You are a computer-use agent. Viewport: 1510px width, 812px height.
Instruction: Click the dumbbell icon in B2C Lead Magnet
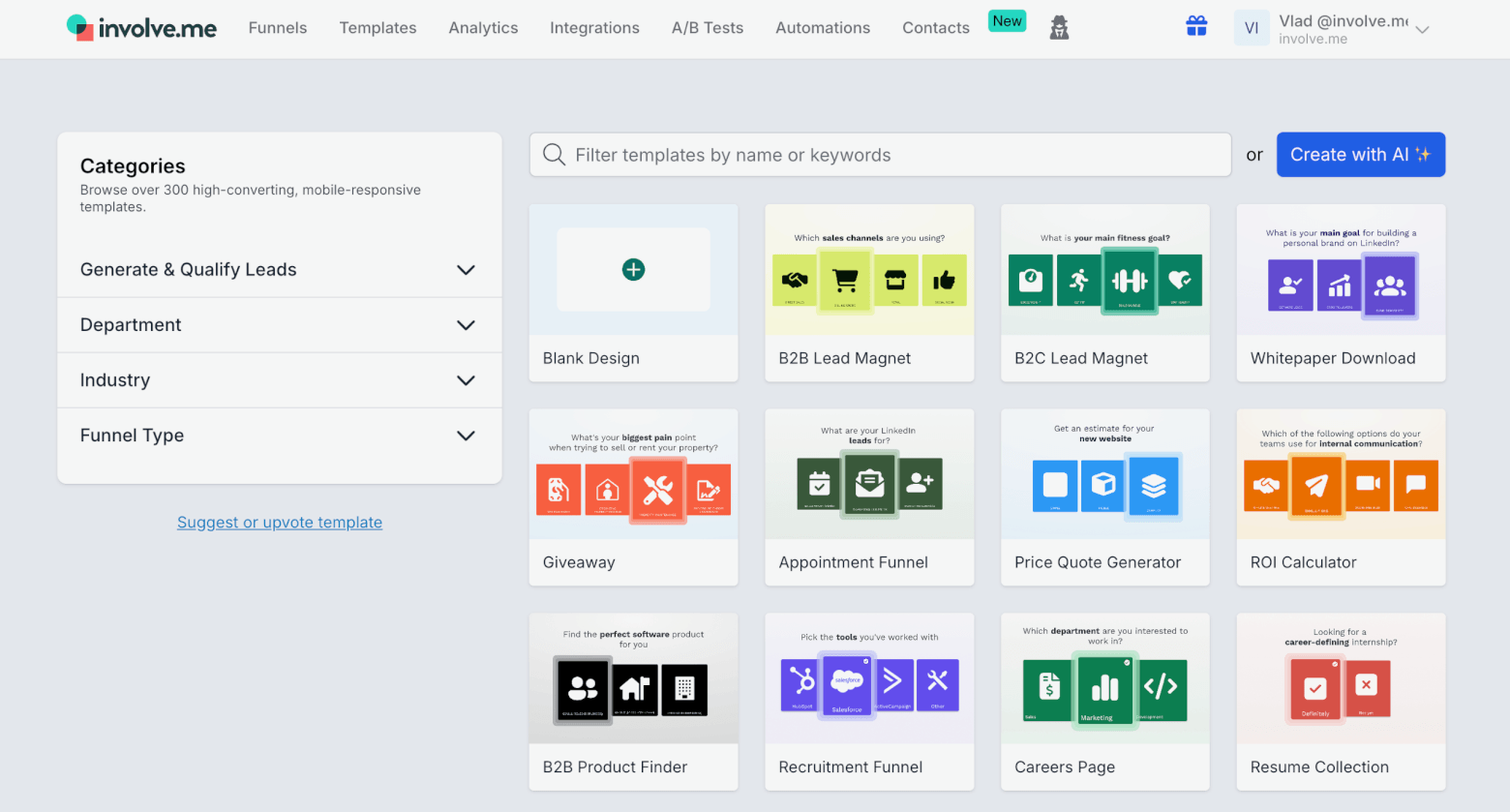(1130, 281)
